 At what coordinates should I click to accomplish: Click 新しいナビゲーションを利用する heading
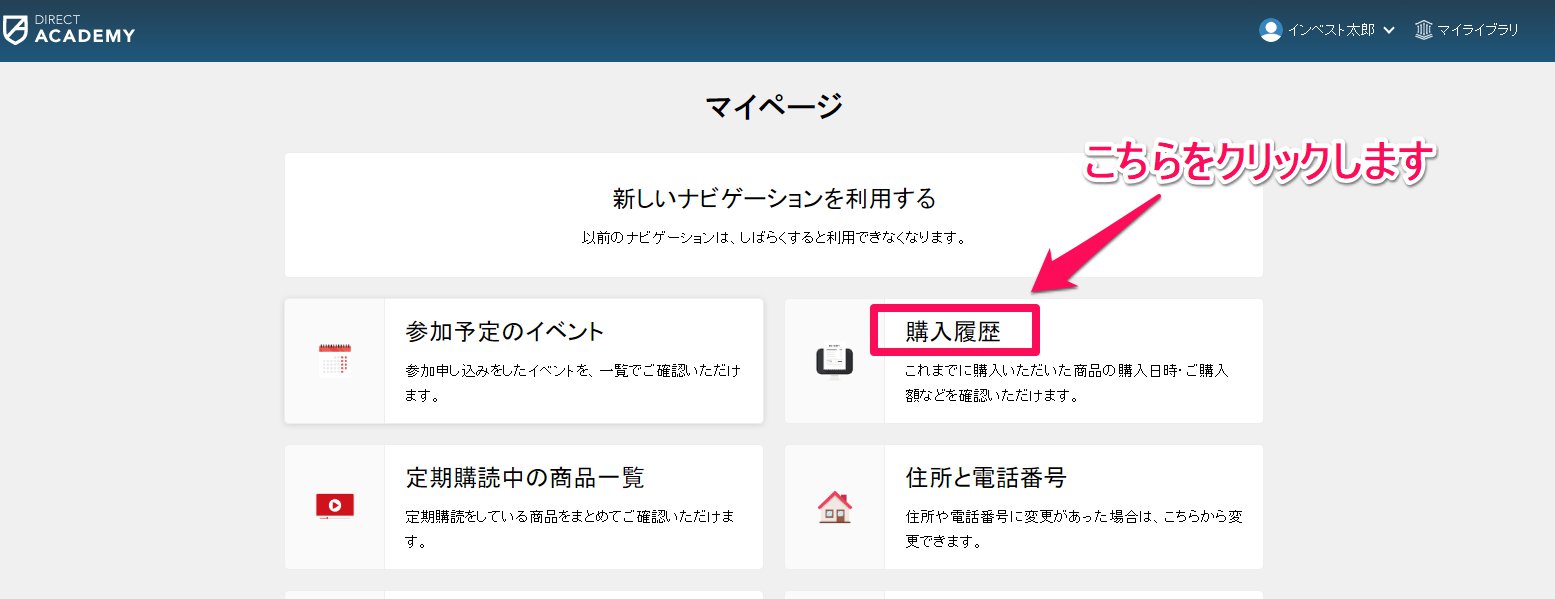774,199
